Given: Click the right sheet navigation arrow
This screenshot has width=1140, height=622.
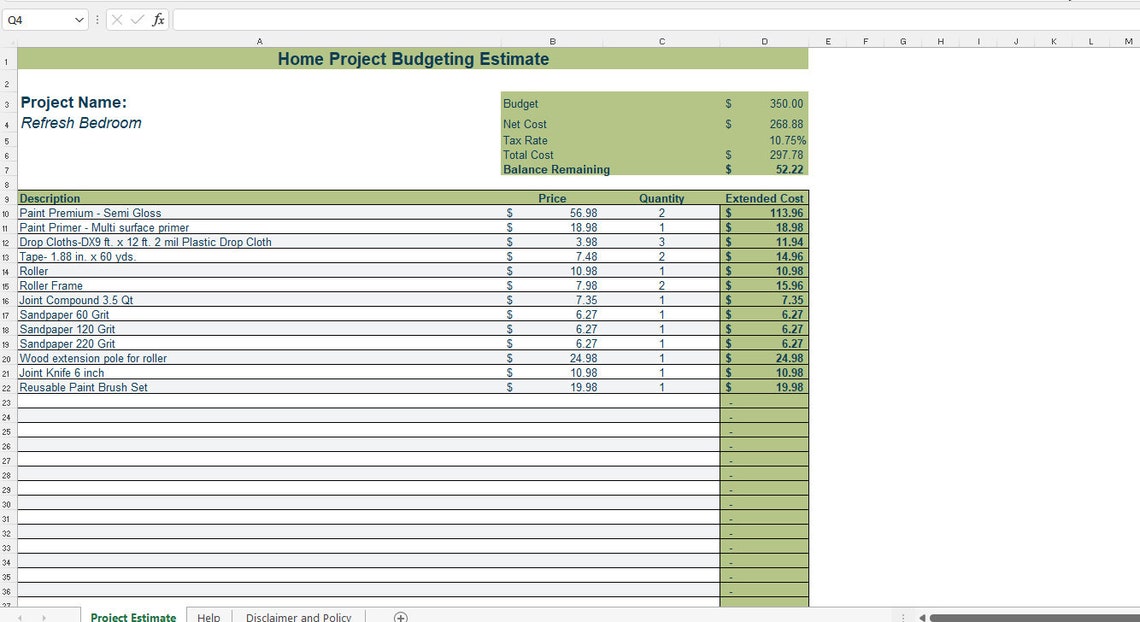Looking at the screenshot, I should click(42, 616).
